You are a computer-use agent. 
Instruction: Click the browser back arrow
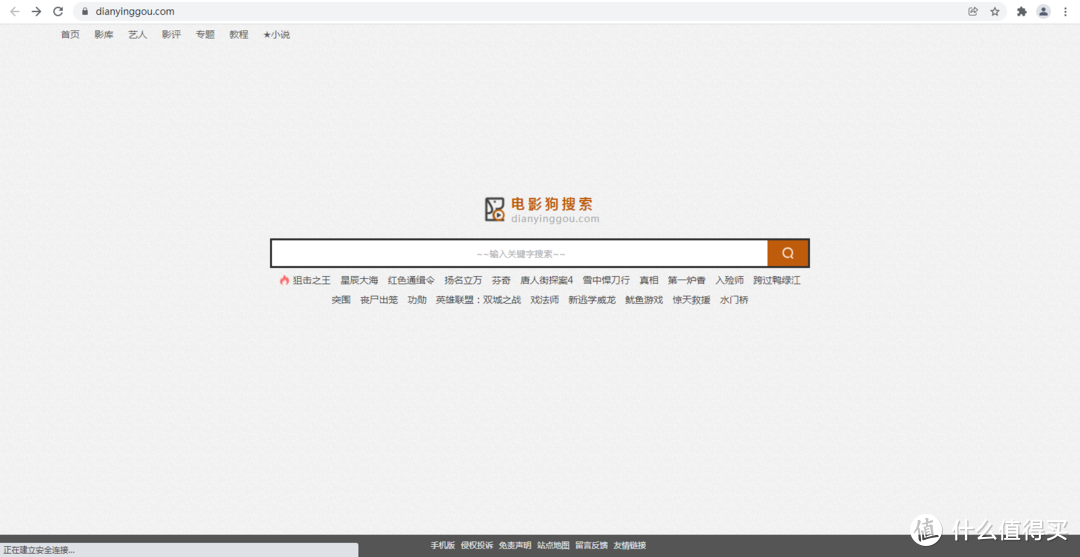point(14,12)
